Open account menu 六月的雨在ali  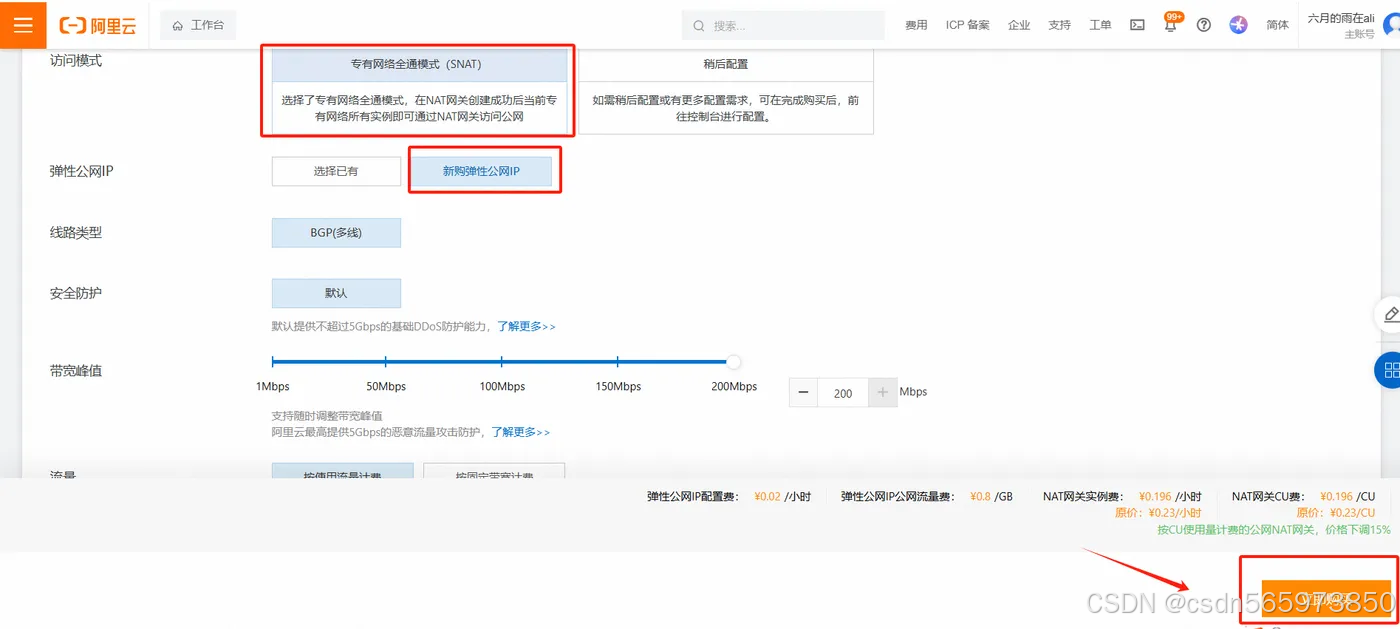point(1341,18)
